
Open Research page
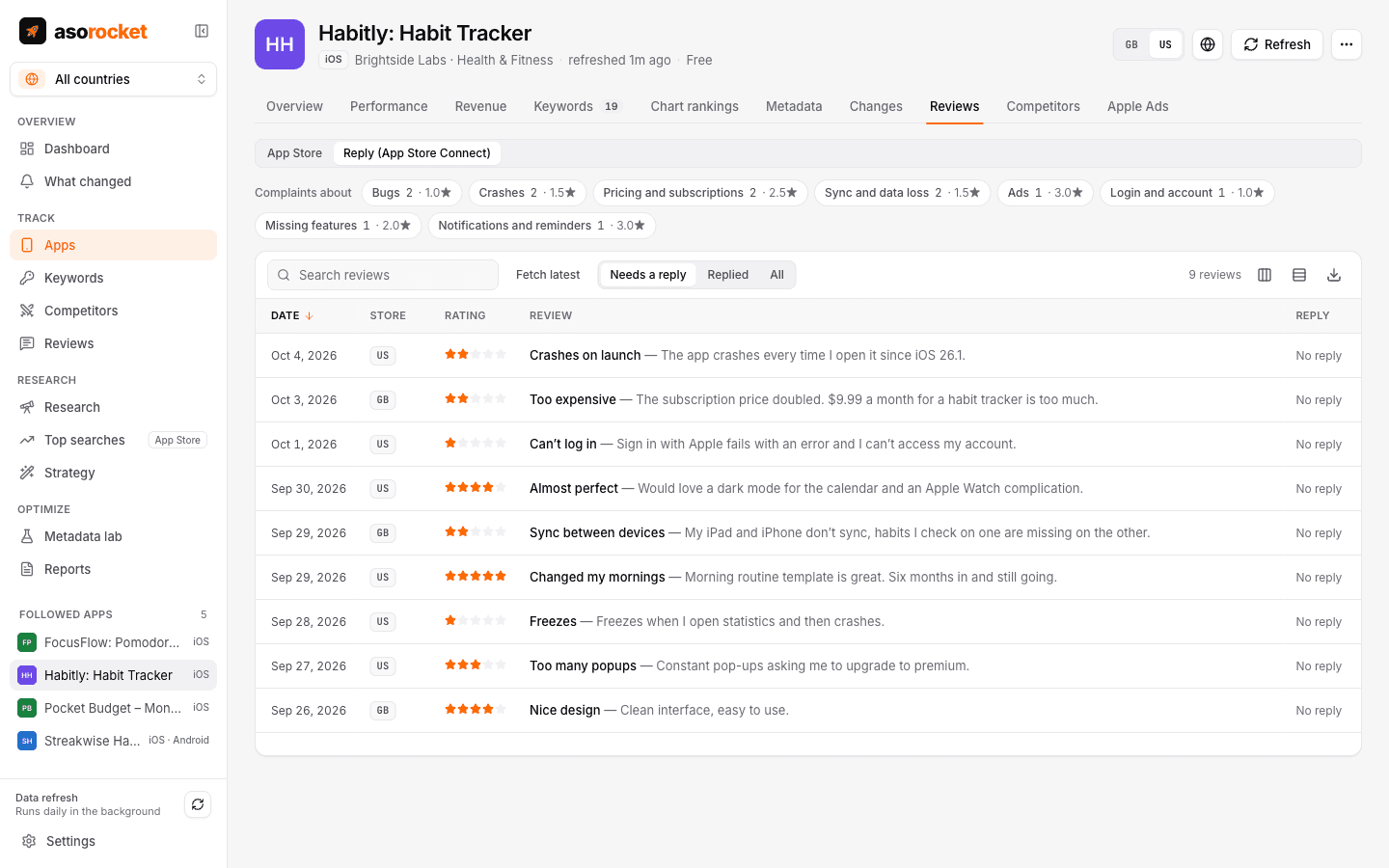(x=113, y=407)
